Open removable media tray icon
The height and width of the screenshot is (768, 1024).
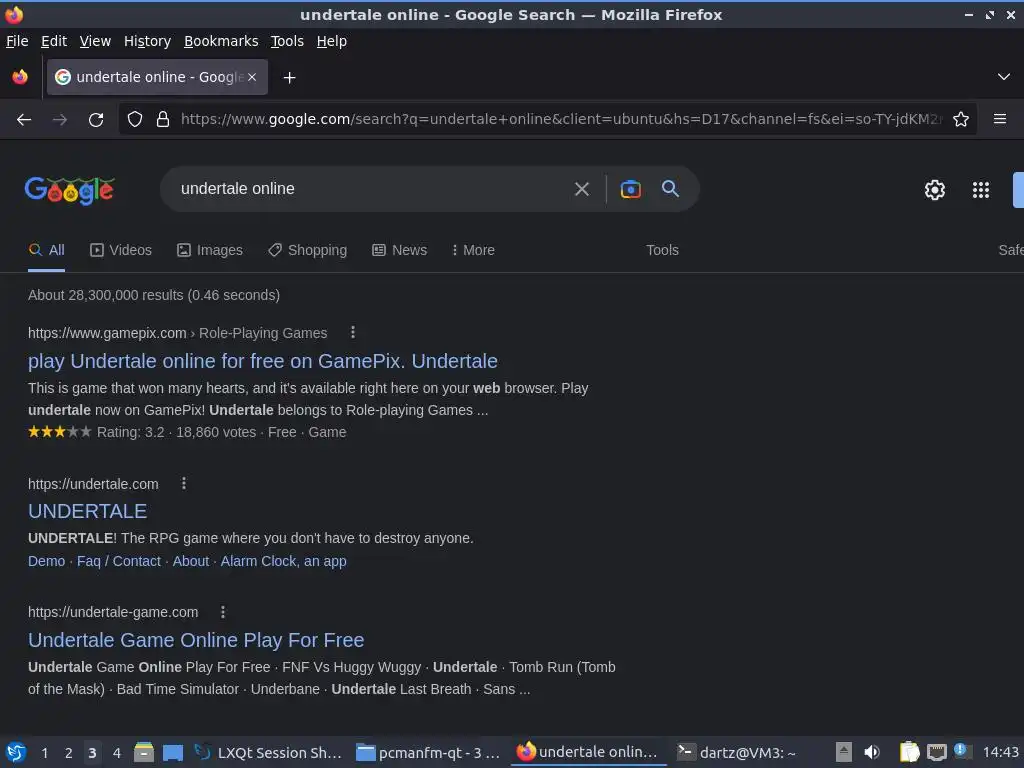pyautogui.click(x=844, y=752)
